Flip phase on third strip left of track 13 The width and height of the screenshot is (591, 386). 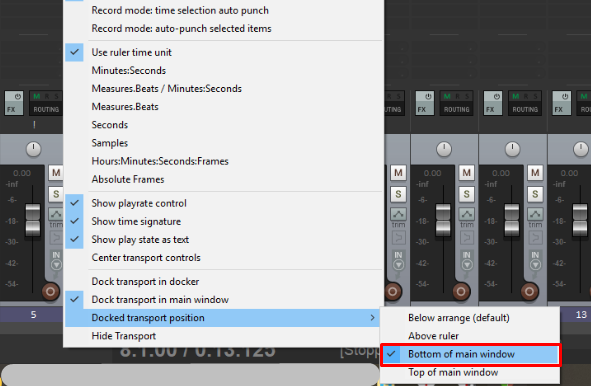(398, 237)
